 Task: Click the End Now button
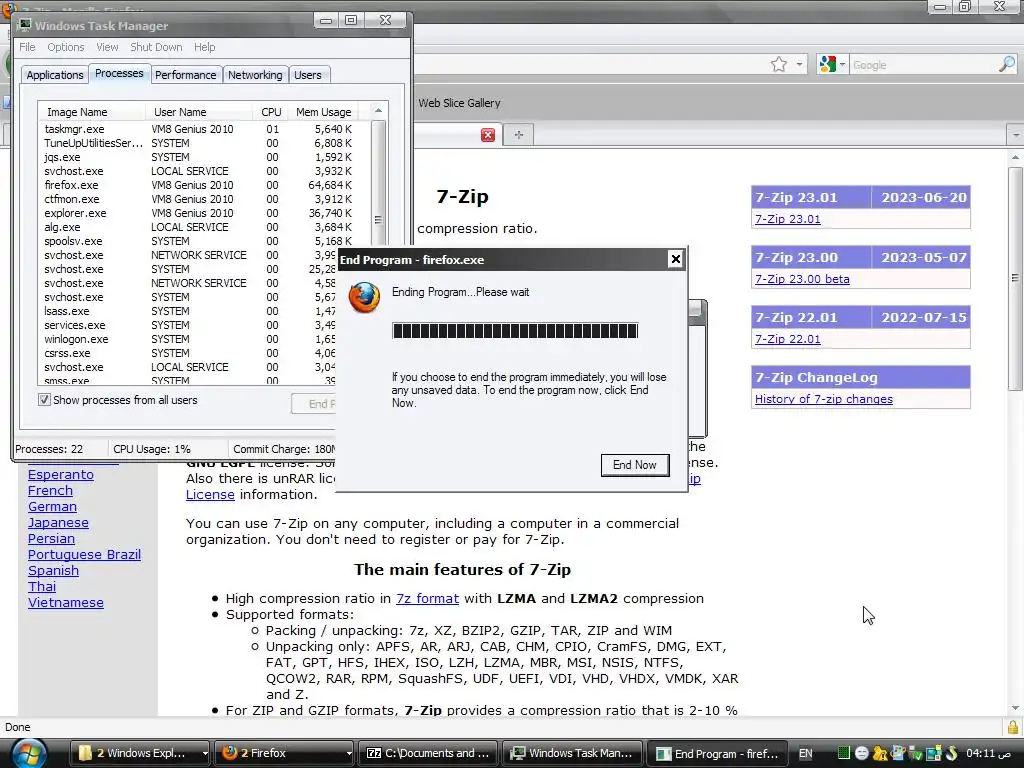point(635,465)
